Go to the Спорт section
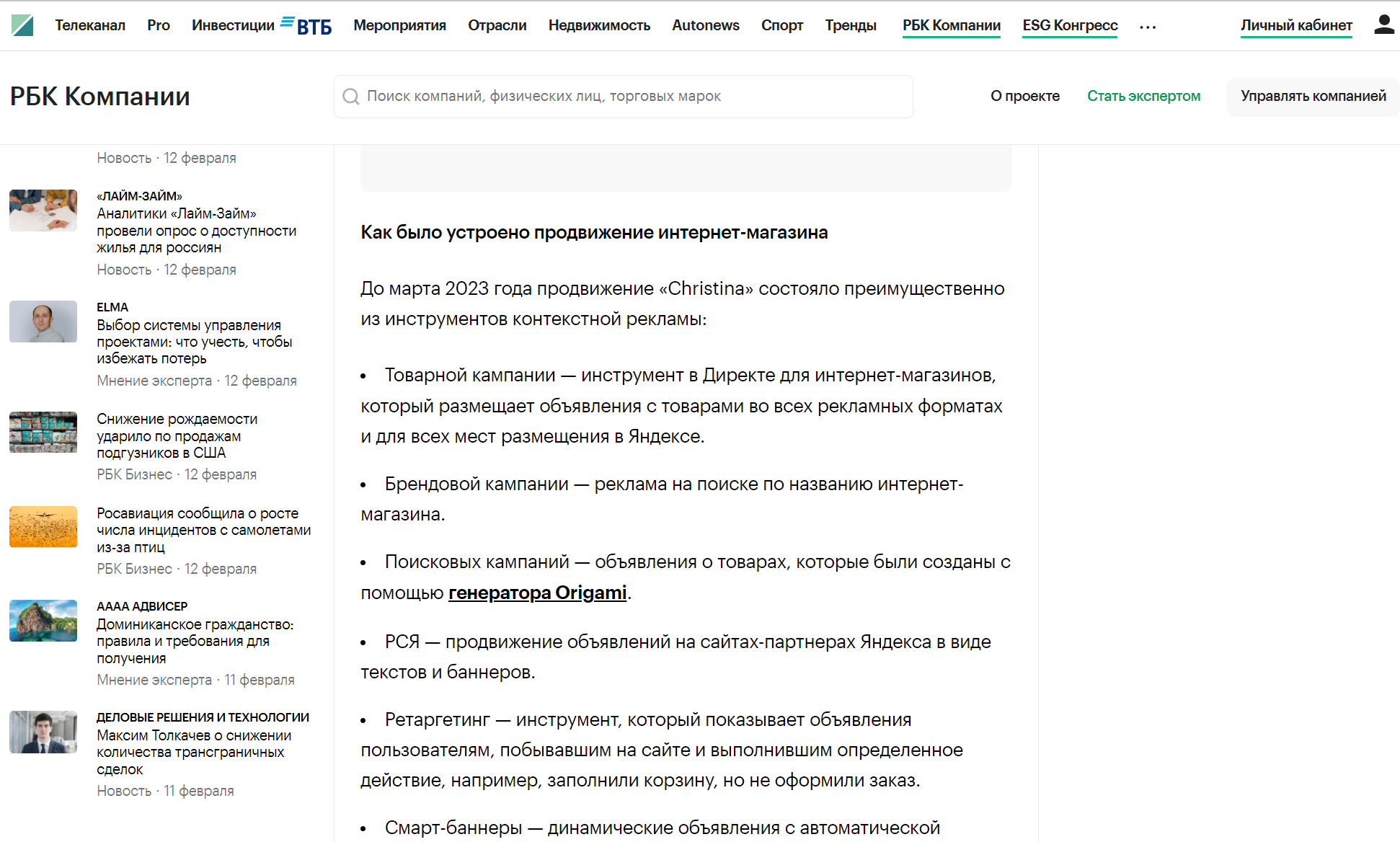 [782, 25]
